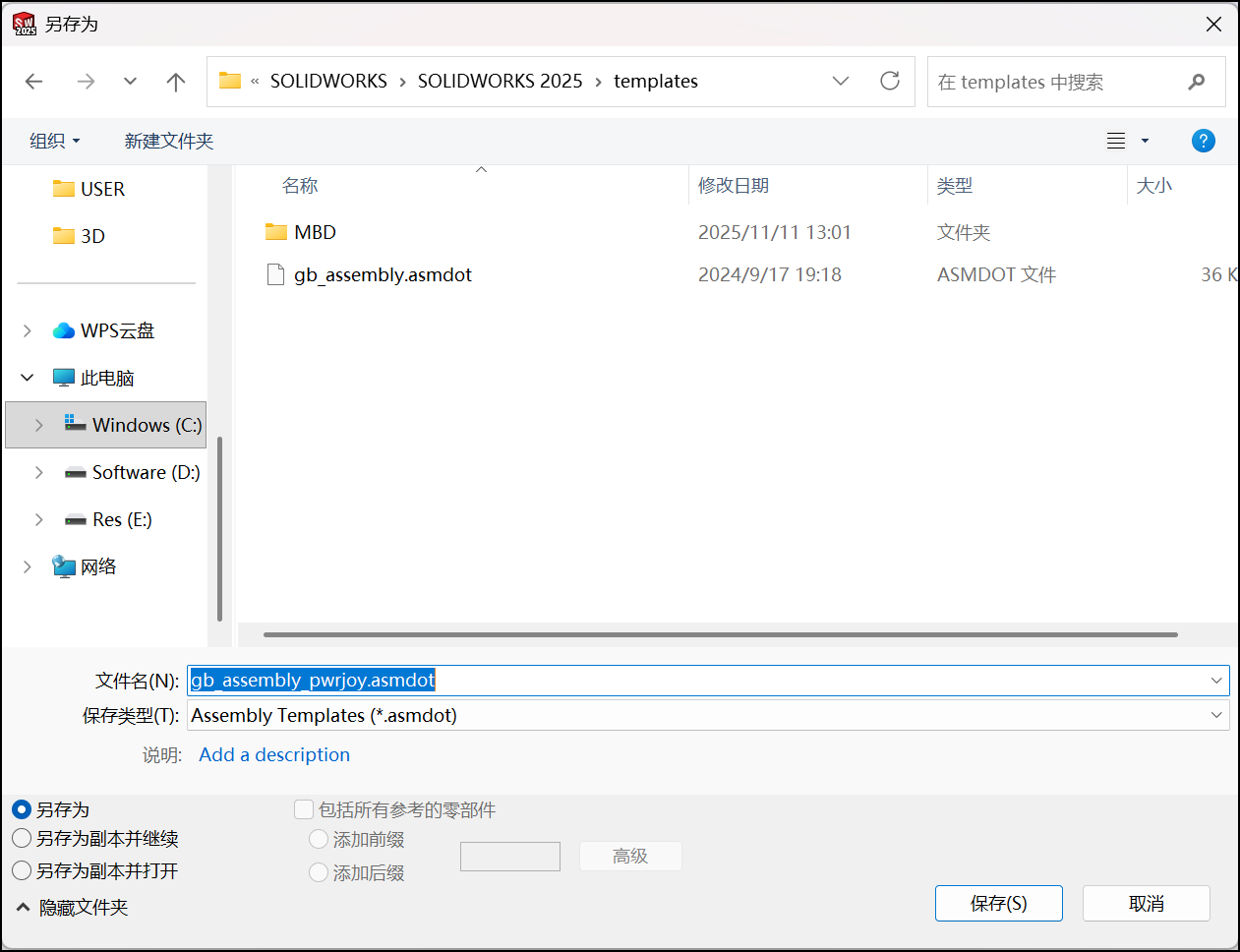Viewport: 1240px width, 952px height.
Task: Refresh the templates folder view
Action: (890, 81)
